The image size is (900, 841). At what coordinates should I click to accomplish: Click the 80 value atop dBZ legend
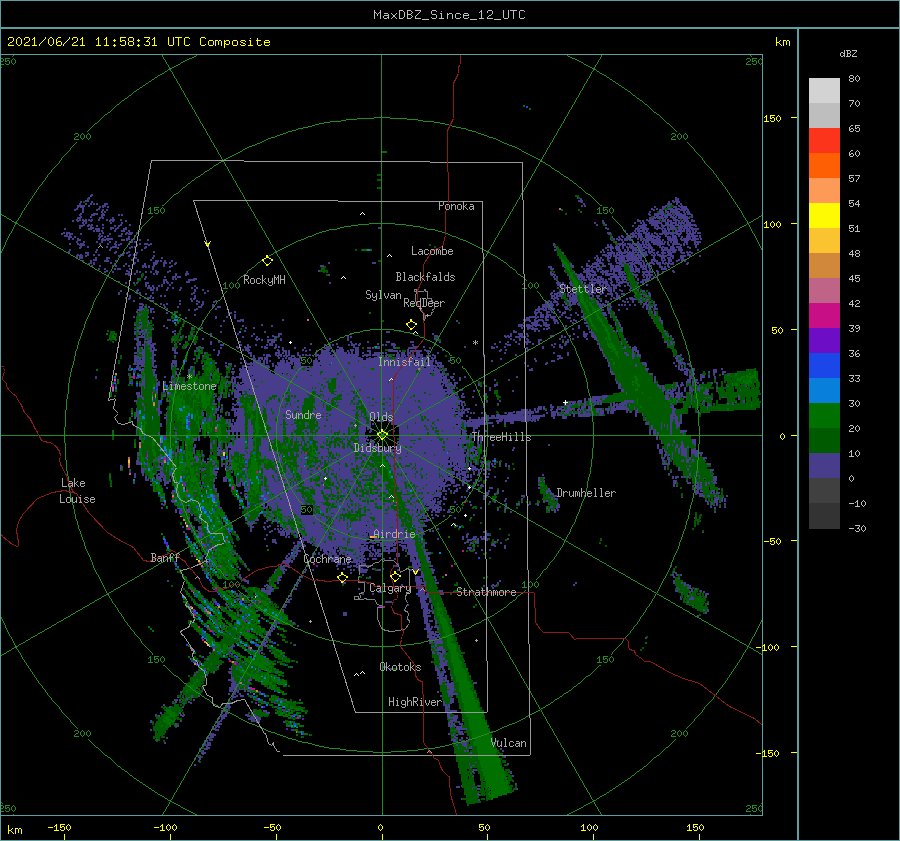pos(854,79)
